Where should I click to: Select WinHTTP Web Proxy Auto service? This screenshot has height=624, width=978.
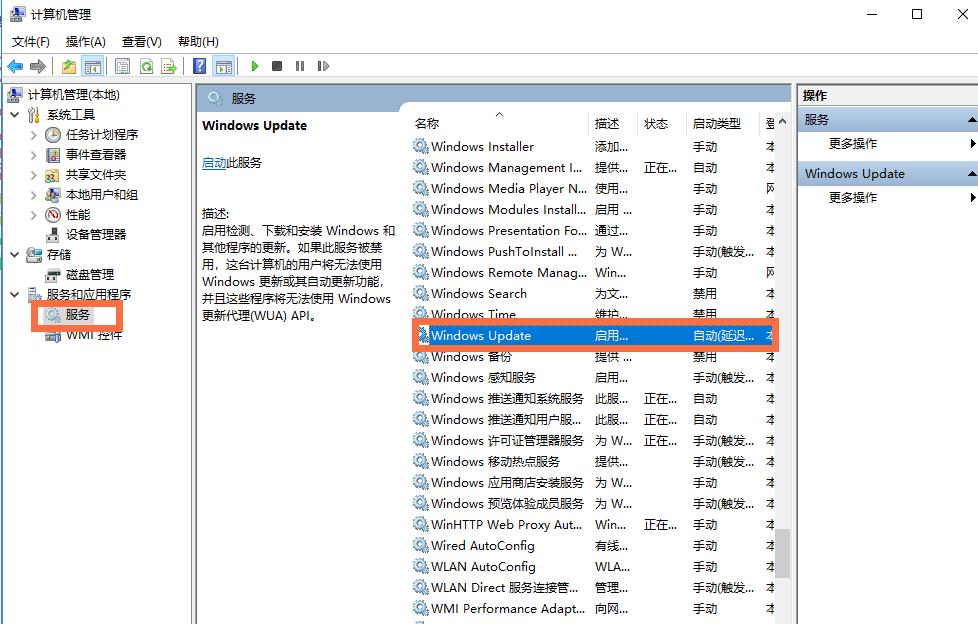point(593,525)
